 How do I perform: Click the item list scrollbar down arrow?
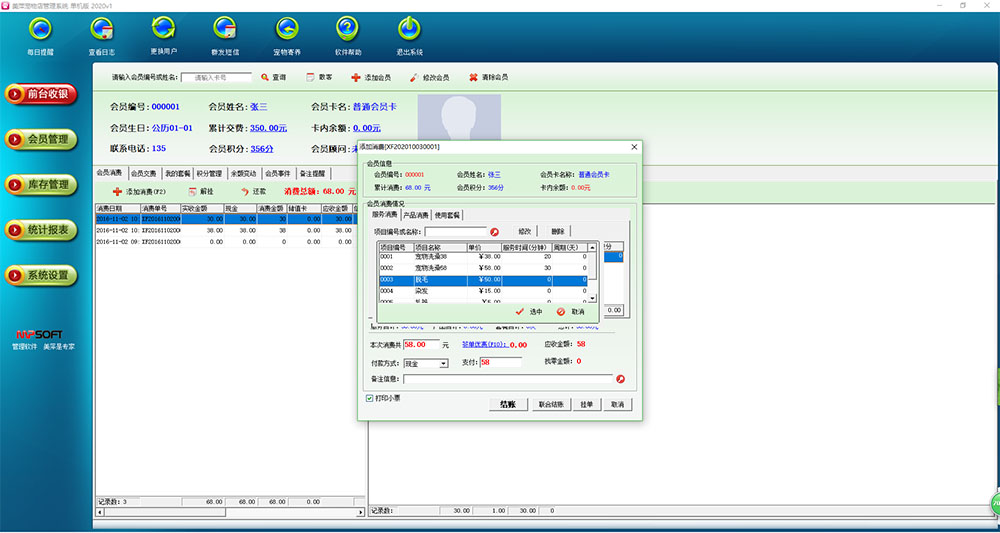point(592,298)
